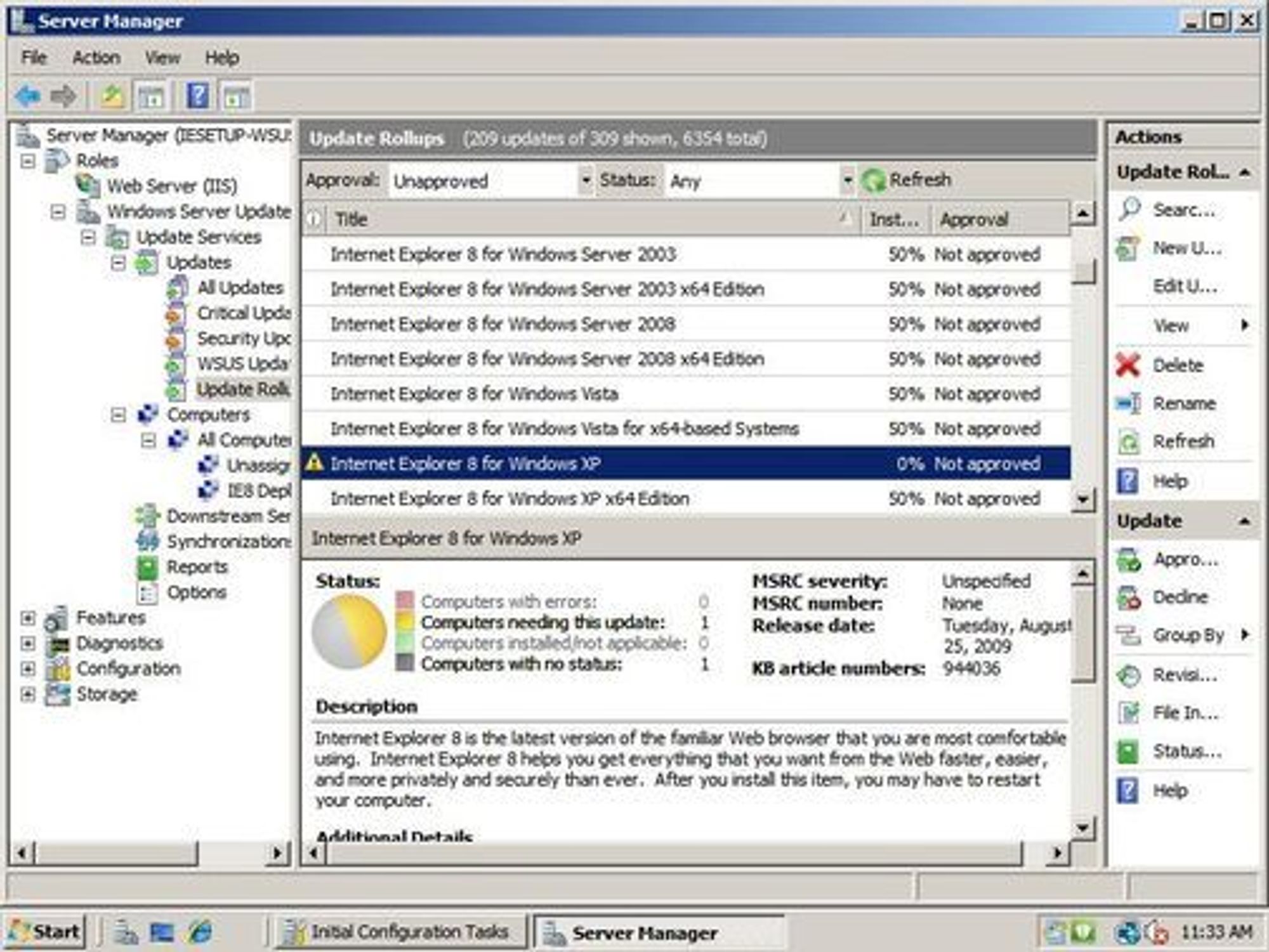Click the Decline update icon
Image resolution: width=1269 pixels, height=952 pixels.
pyautogui.click(x=1129, y=597)
